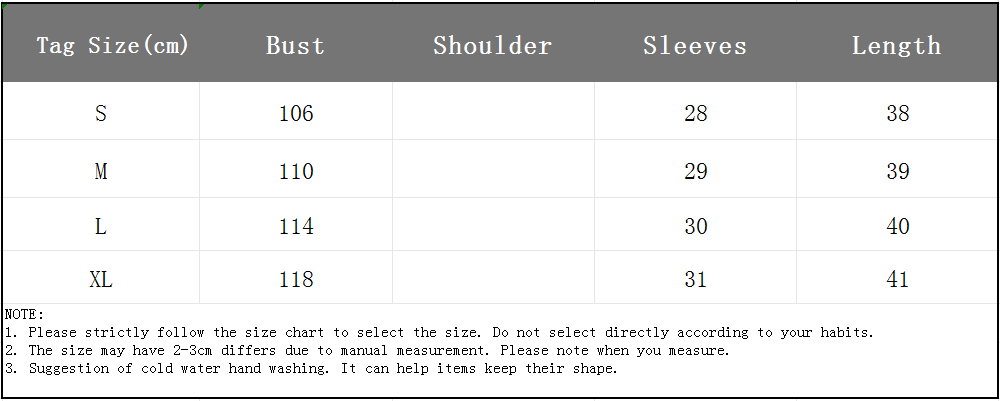Select the bust value 118

296,280
